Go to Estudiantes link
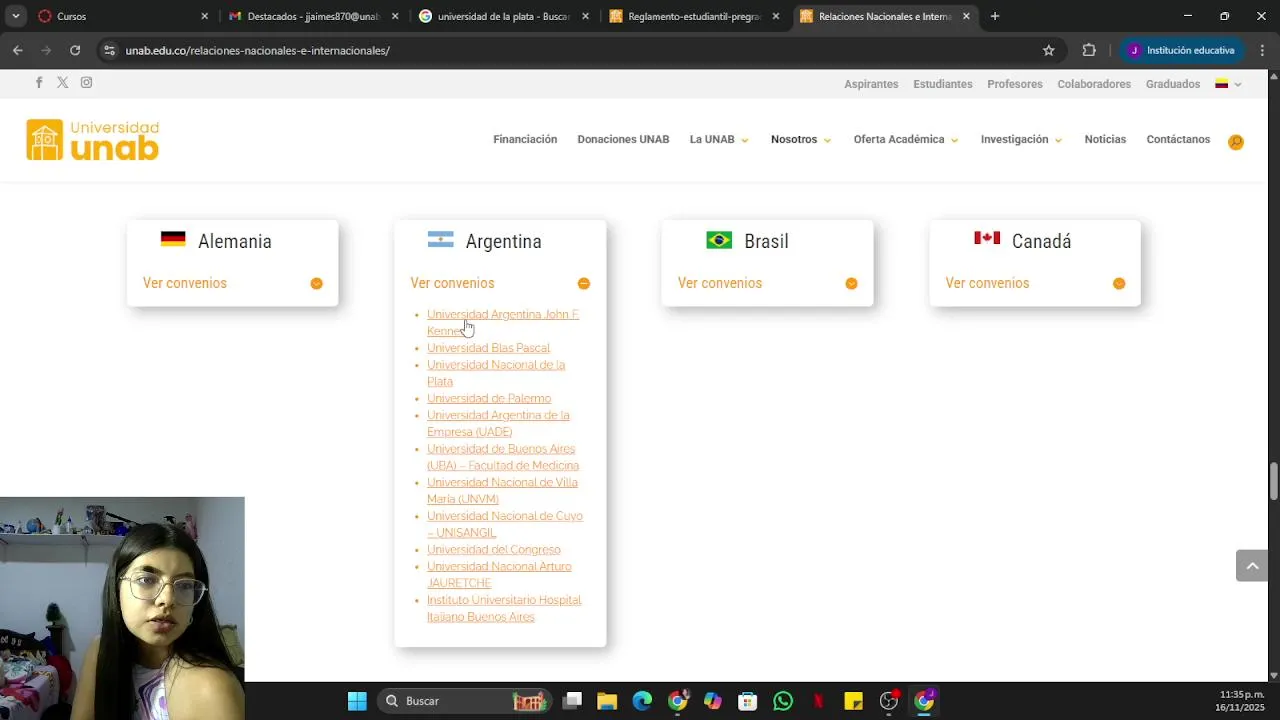The height and width of the screenshot is (720, 1280). (x=943, y=84)
